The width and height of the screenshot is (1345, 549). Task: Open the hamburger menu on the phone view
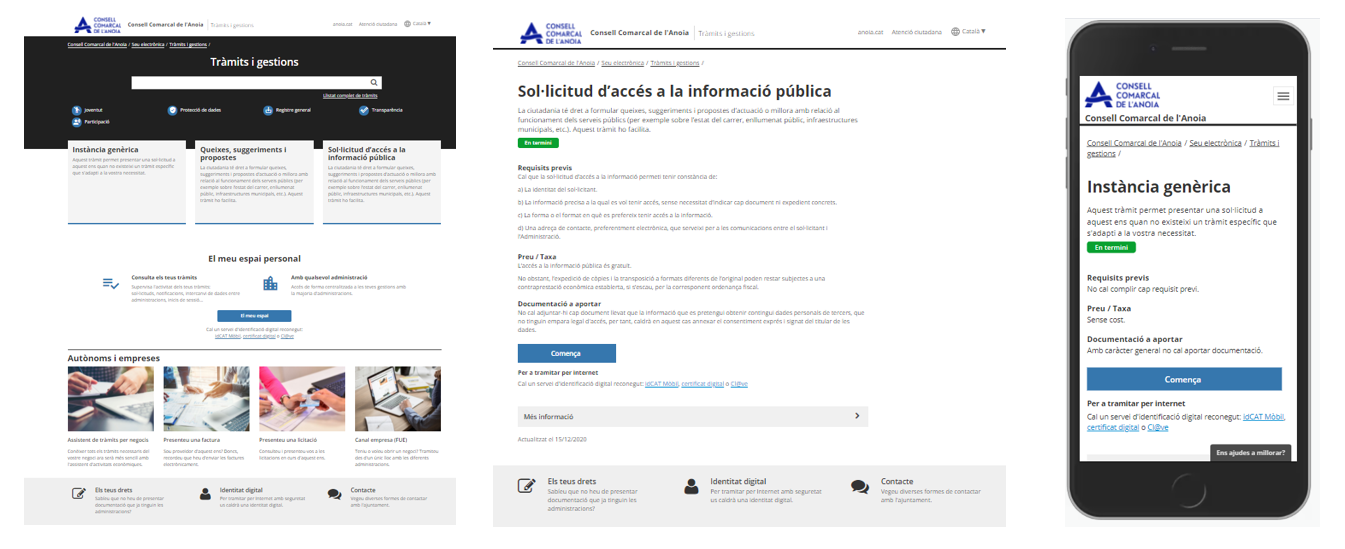(x=1283, y=96)
